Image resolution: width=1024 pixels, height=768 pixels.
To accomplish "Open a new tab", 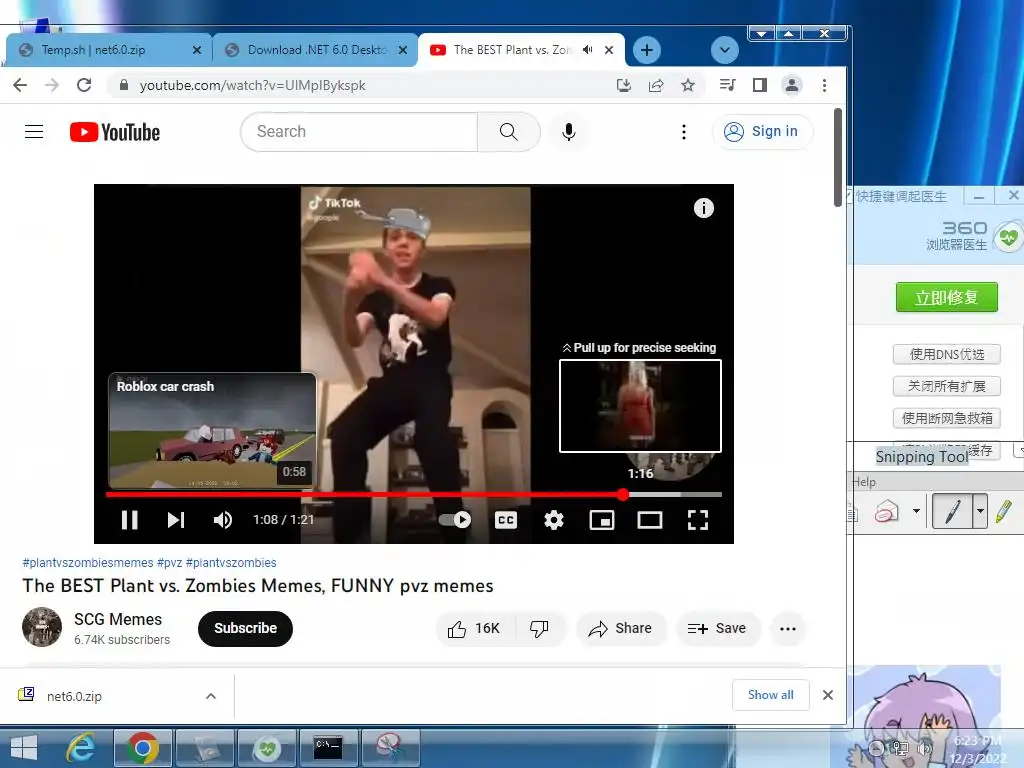I will click(647, 50).
